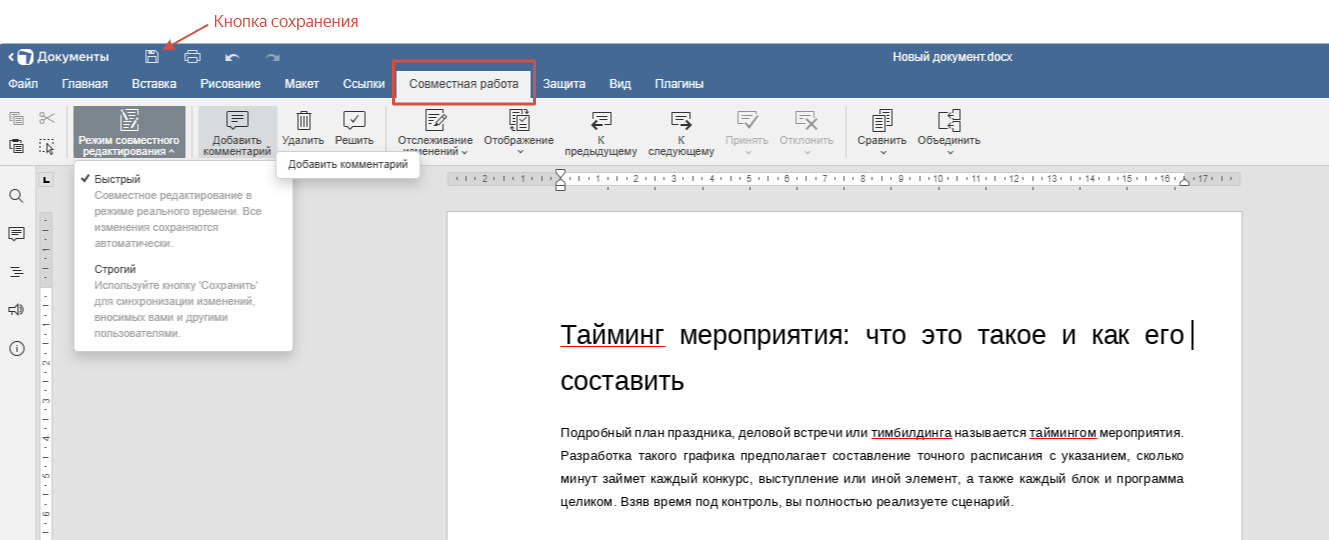This screenshot has height=540, width=1329.
Task: Select Быстрый co-editing mode
Action: pyautogui.click(x=183, y=211)
